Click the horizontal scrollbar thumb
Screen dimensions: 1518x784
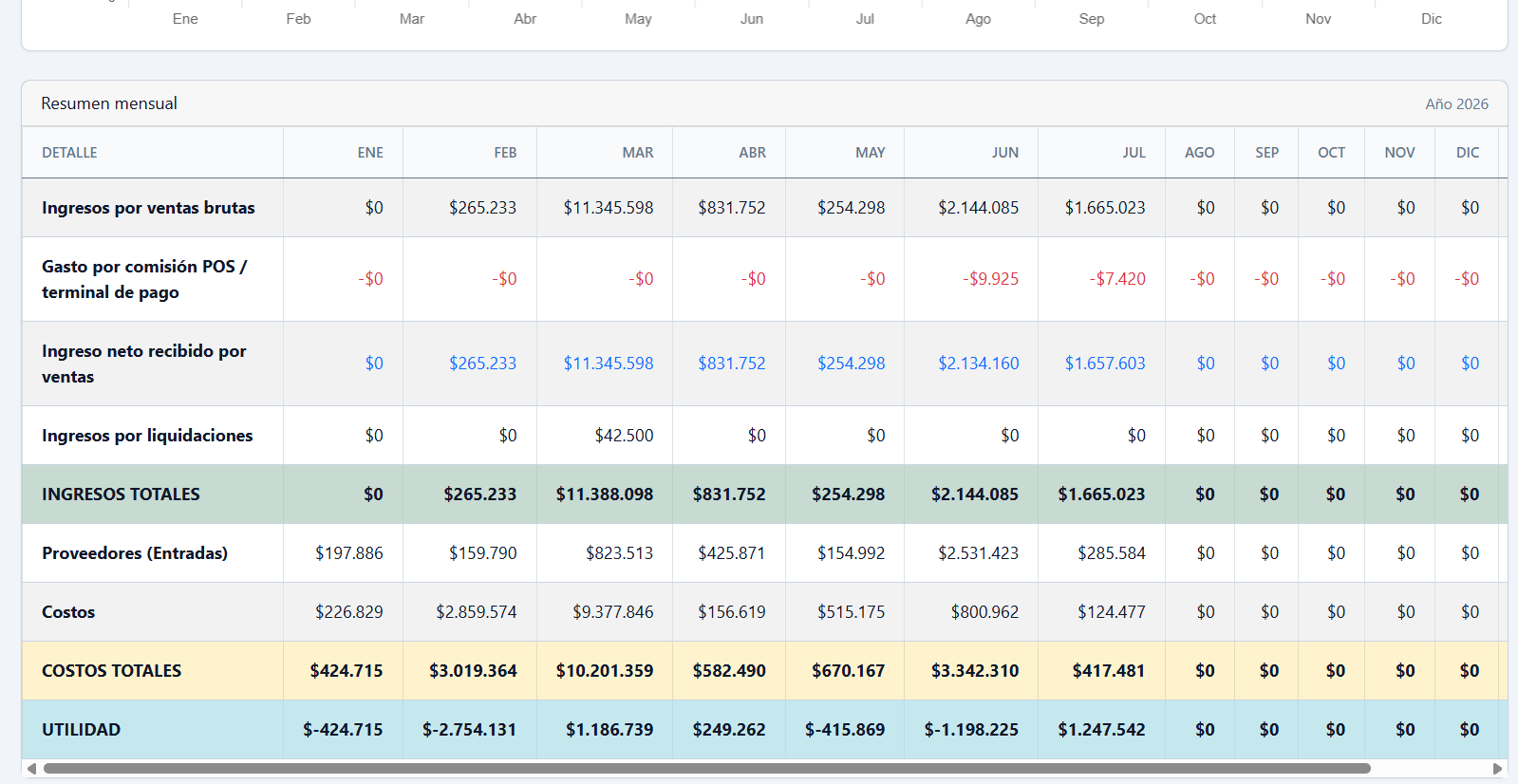(x=707, y=768)
